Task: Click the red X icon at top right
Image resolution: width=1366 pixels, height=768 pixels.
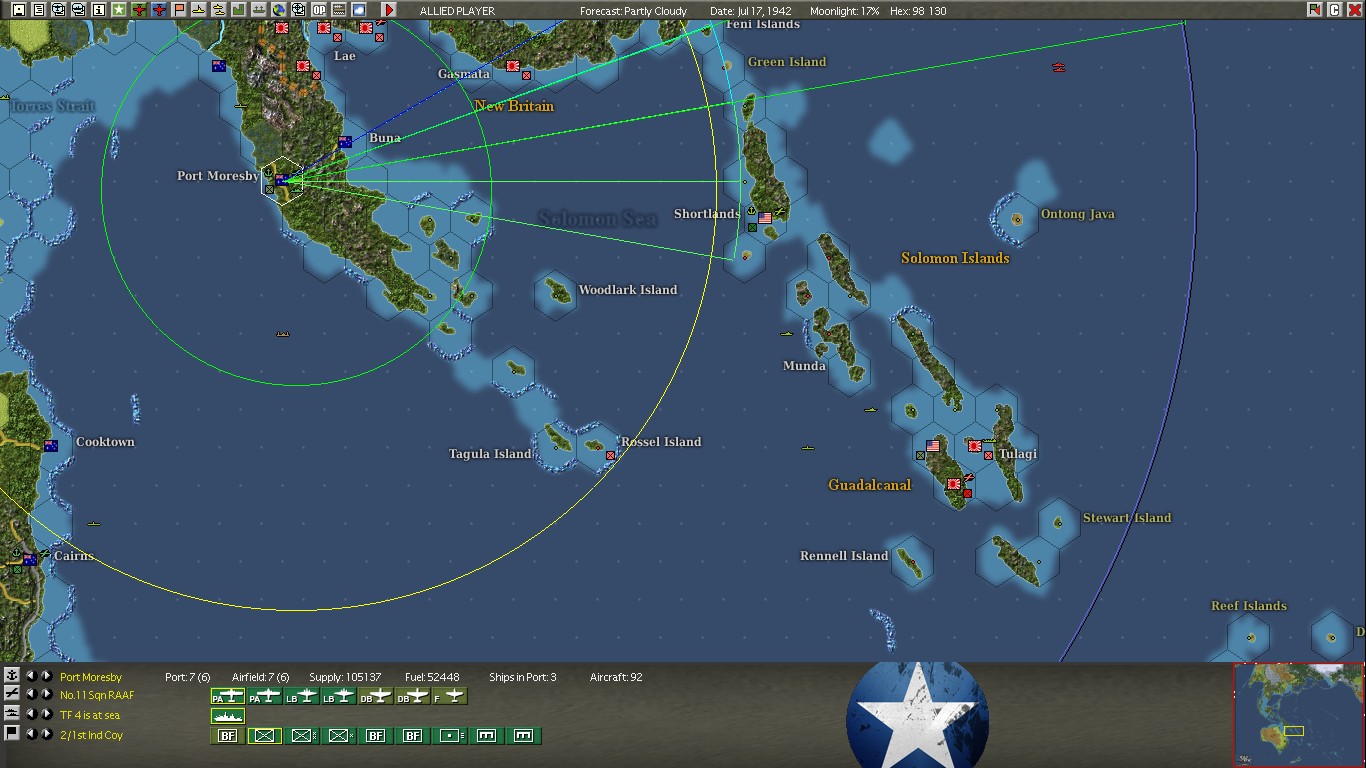Action: pos(1354,10)
